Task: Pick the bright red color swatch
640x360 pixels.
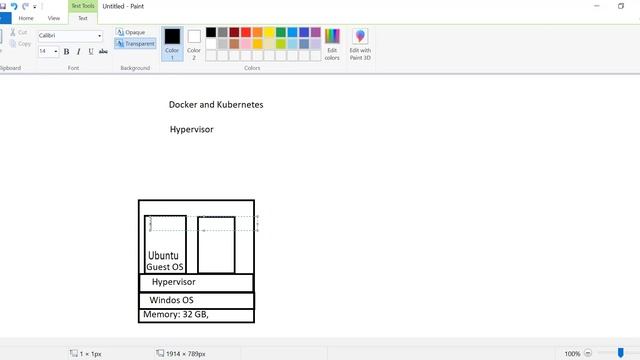Action: pos(246,32)
